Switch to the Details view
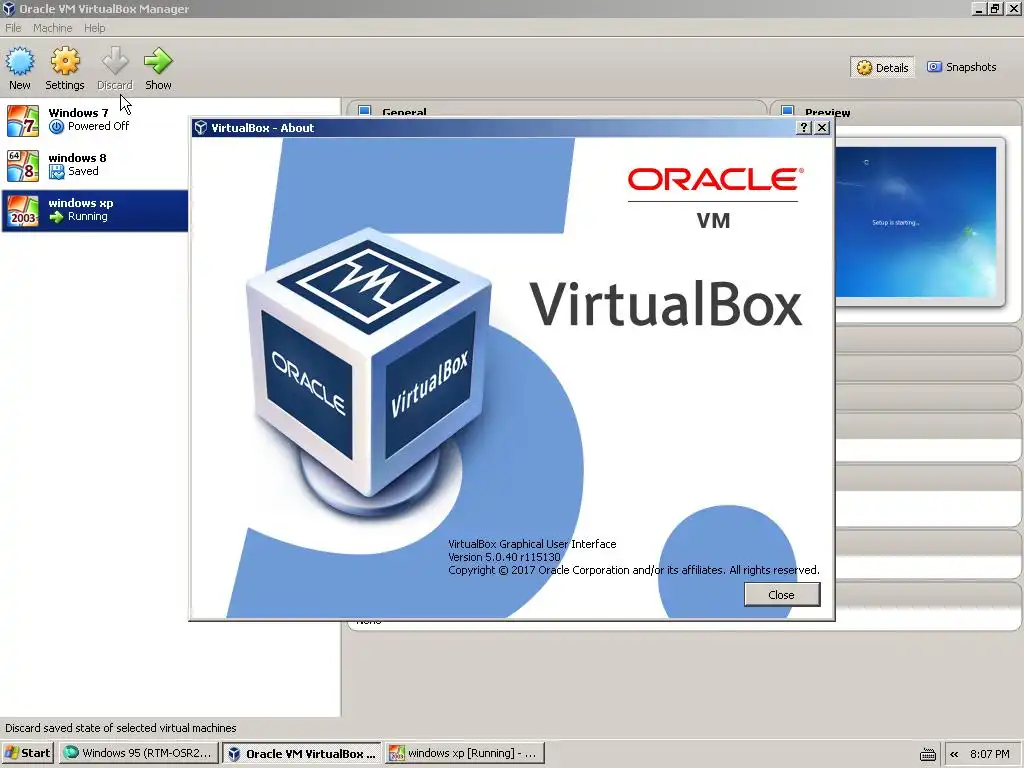Screen dimensions: 1024x768 (882, 67)
